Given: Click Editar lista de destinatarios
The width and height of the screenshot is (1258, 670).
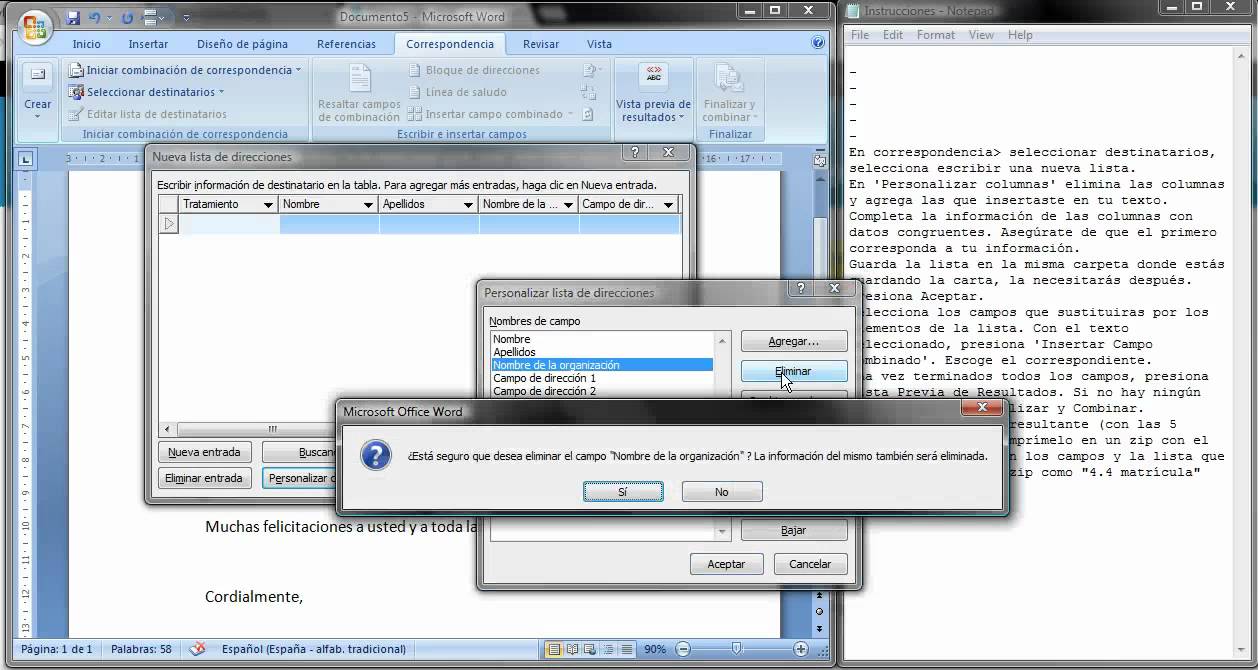Looking at the screenshot, I should 148,114.
